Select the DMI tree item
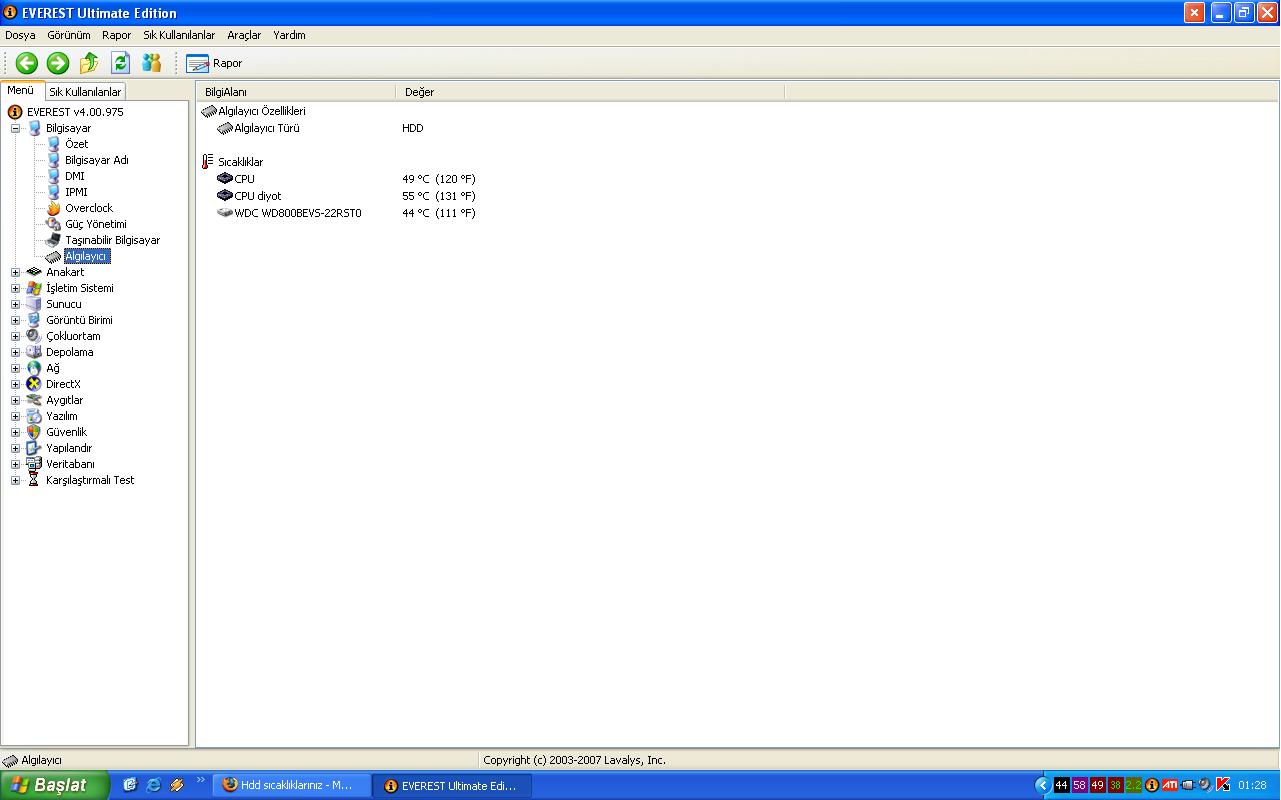 point(74,176)
